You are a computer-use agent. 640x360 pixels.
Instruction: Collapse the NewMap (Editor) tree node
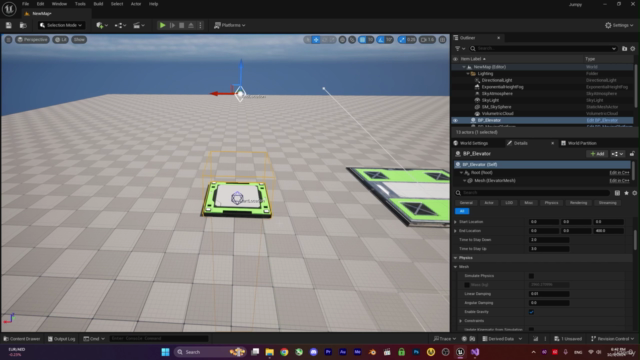click(x=464, y=67)
